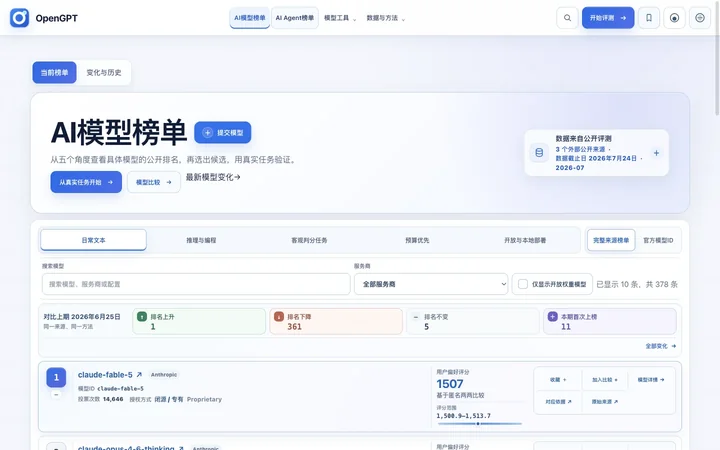Click 收藏 button for claude-fable-5

(558, 380)
